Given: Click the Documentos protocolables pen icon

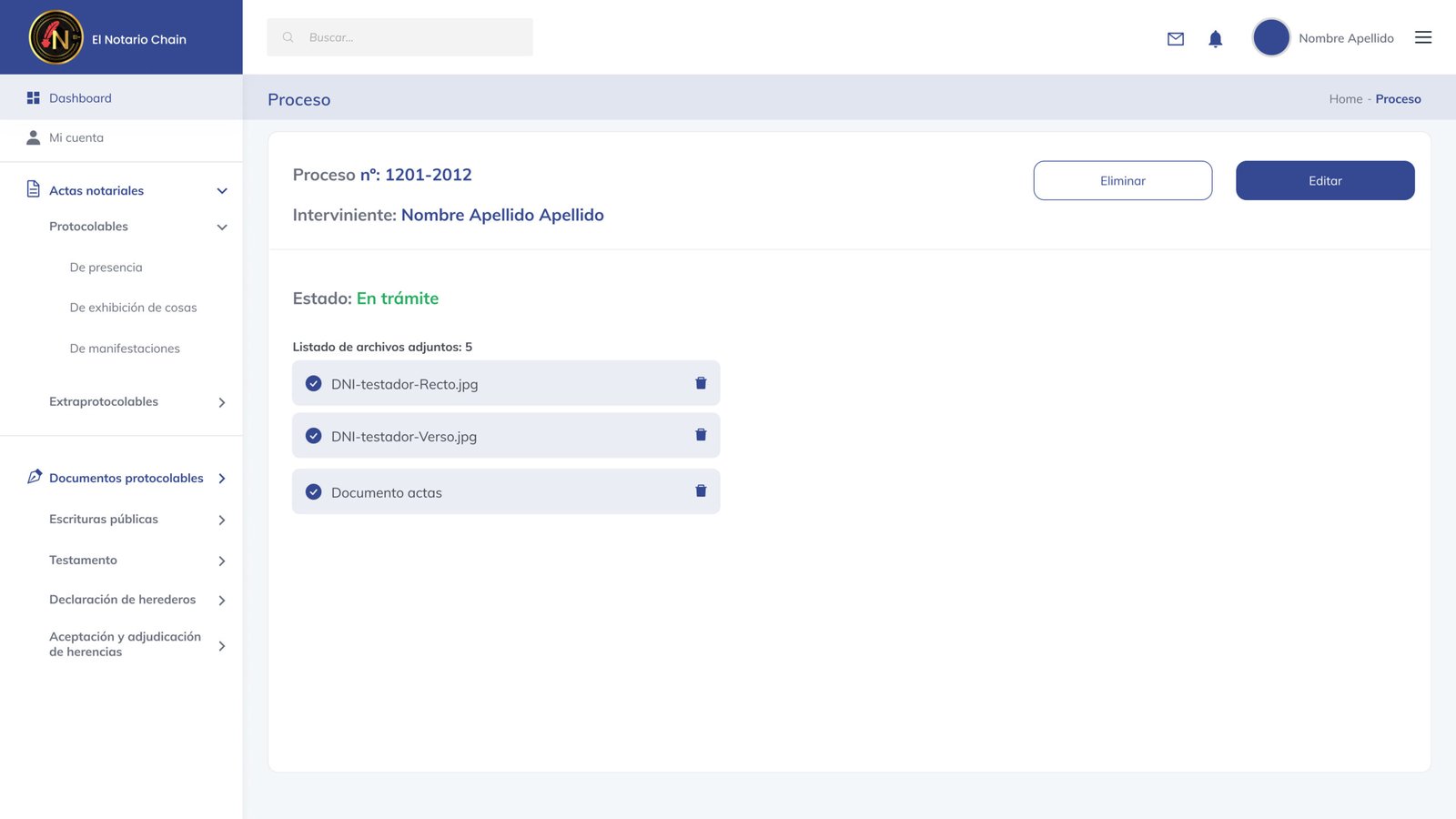Looking at the screenshot, I should point(35,476).
